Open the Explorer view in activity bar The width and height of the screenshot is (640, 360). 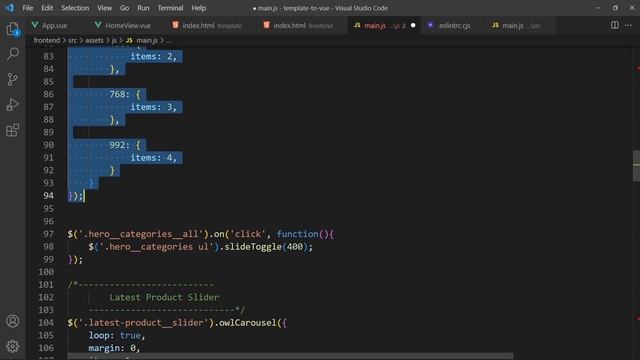tap(13, 29)
